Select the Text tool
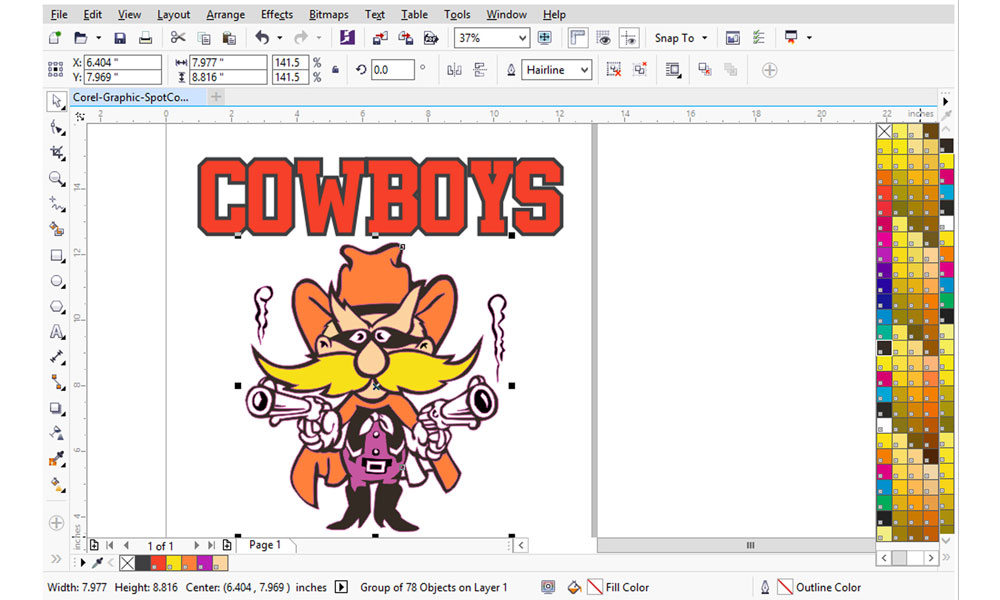 point(57,332)
